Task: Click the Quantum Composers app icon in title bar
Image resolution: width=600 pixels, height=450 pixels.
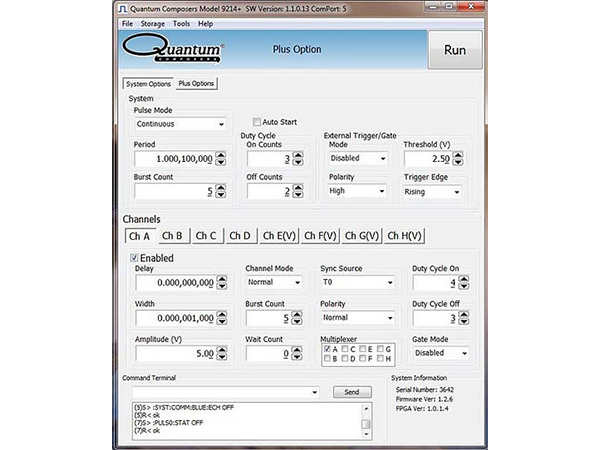Action: [123, 8]
